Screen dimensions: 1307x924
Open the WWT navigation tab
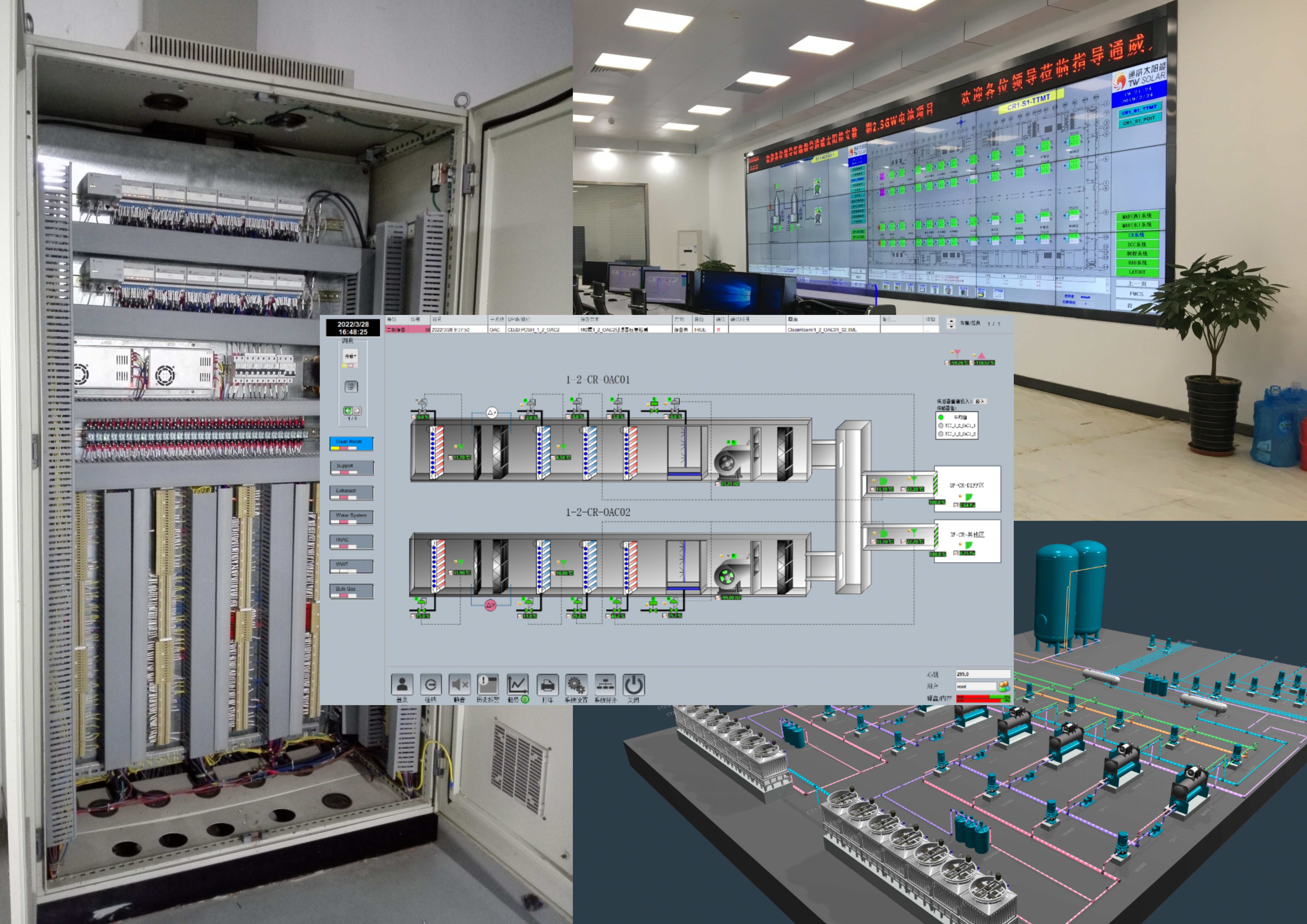click(x=351, y=566)
